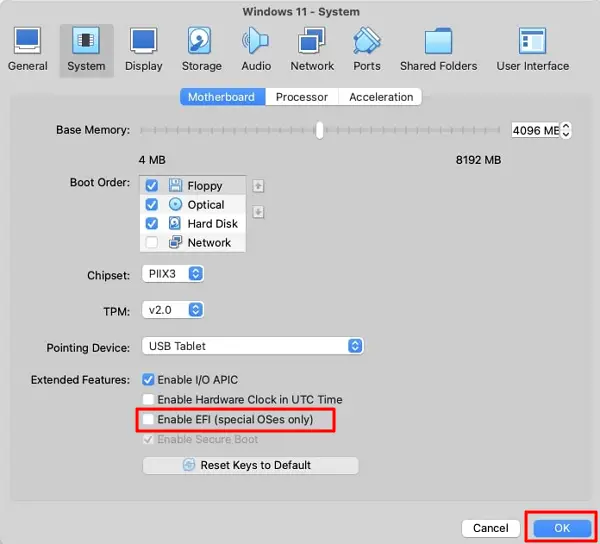Uncheck Floppy in boot order
Viewport: 600px width, 544px height.
152,186
